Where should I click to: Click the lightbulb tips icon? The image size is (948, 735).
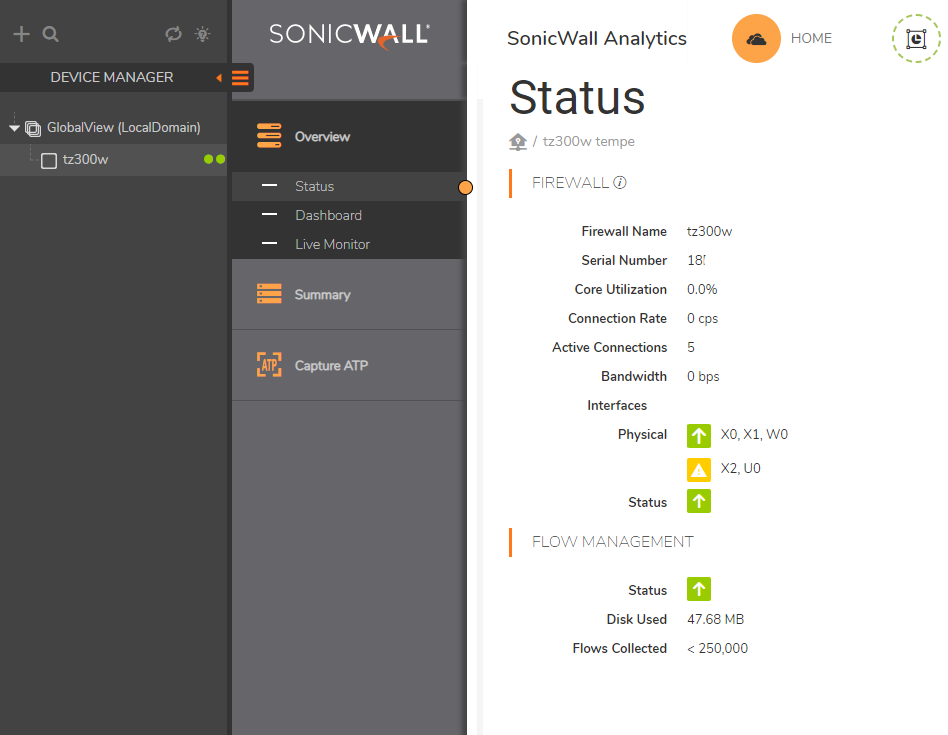(203, 35)
